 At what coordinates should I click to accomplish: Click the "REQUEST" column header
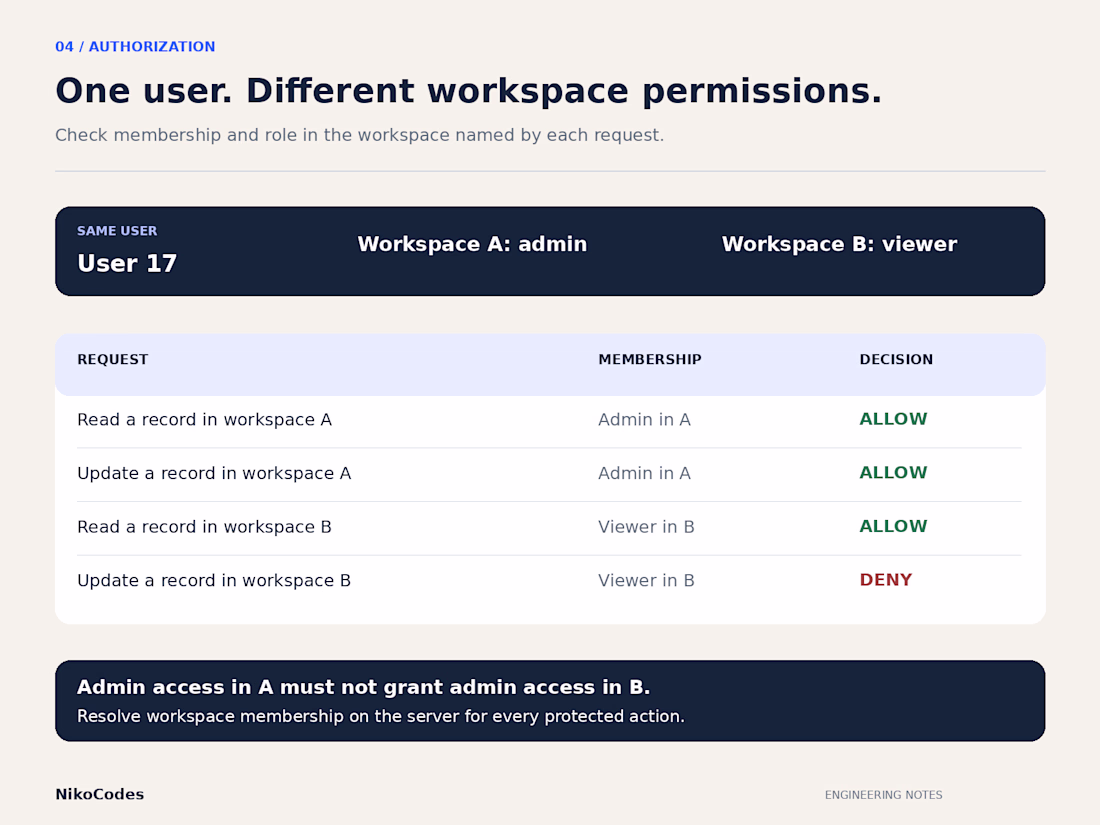pos(113,359)
